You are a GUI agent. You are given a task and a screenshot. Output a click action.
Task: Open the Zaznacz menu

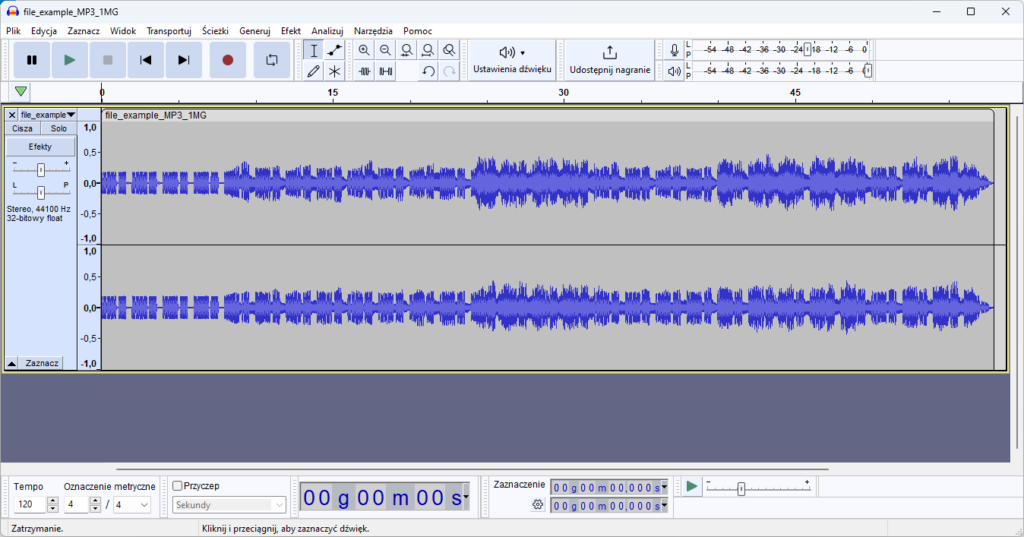[84, 31]
